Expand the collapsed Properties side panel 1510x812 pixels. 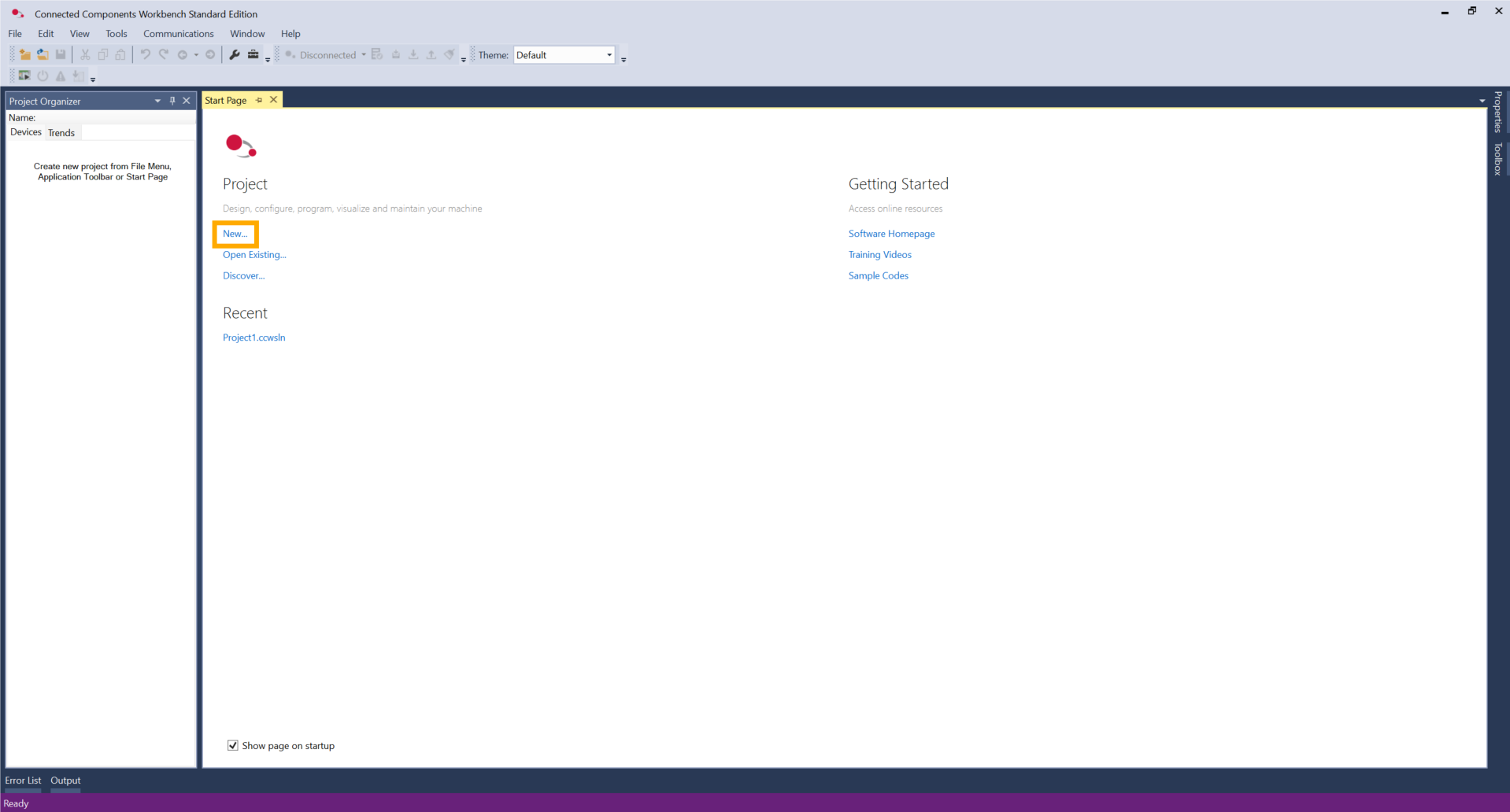tap(1497, 113)
